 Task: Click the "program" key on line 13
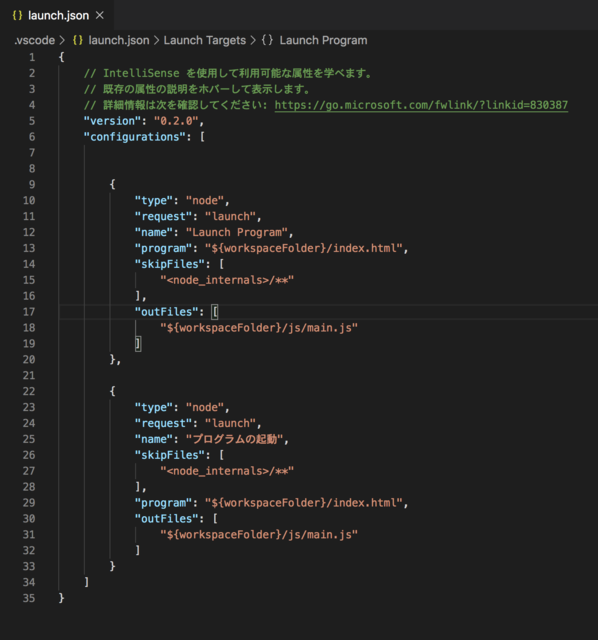click(163, 248)
